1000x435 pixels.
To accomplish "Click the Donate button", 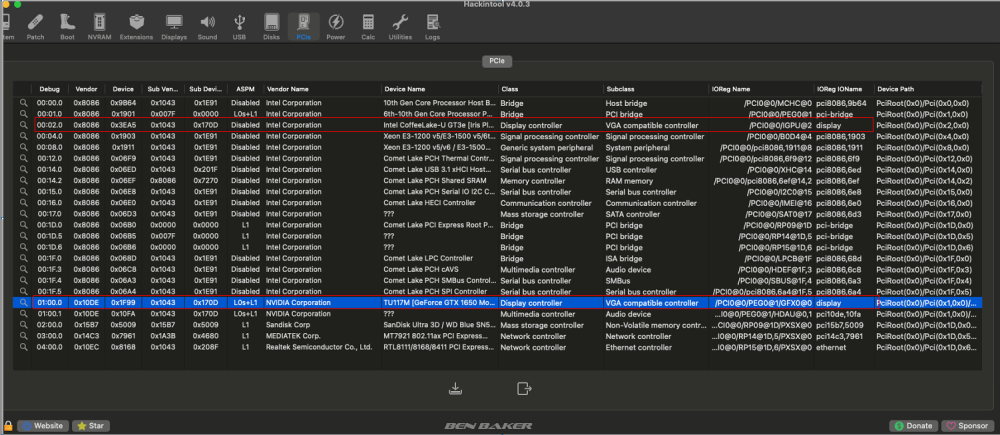I will (913, 425).
